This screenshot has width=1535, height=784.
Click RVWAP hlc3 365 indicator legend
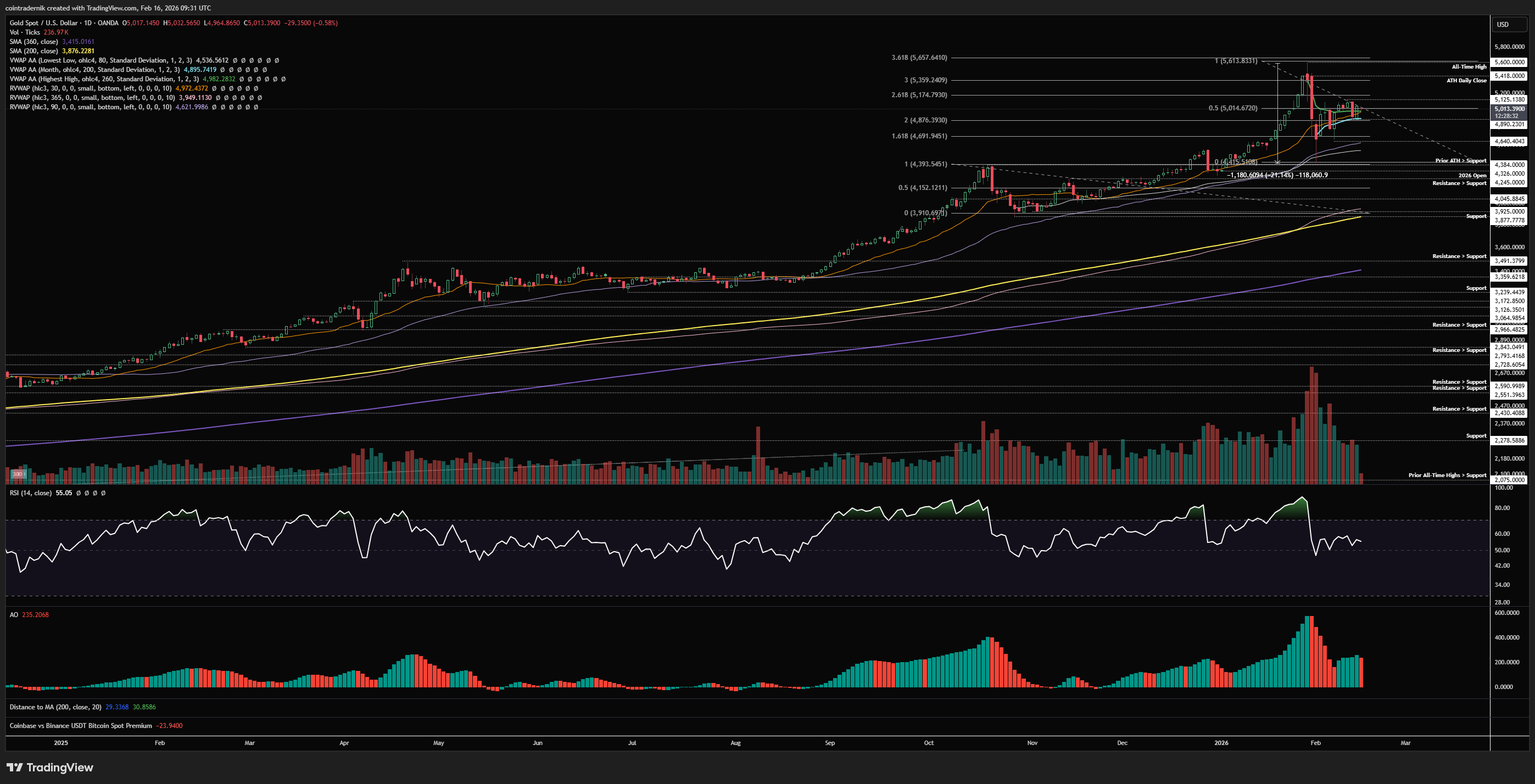(92, 98)
